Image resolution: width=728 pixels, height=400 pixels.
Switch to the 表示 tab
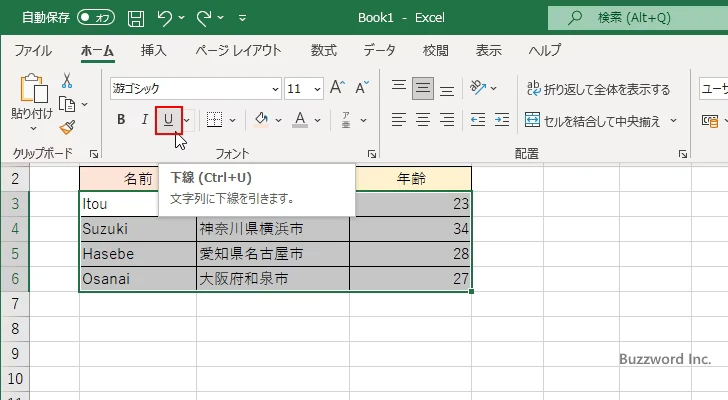pos(488,50)
